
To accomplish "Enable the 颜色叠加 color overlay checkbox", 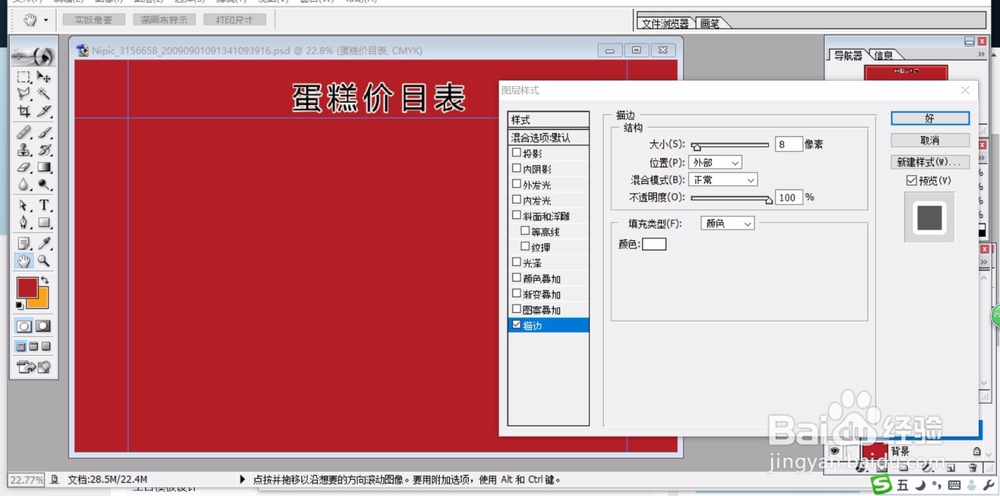I will (517, 278).
